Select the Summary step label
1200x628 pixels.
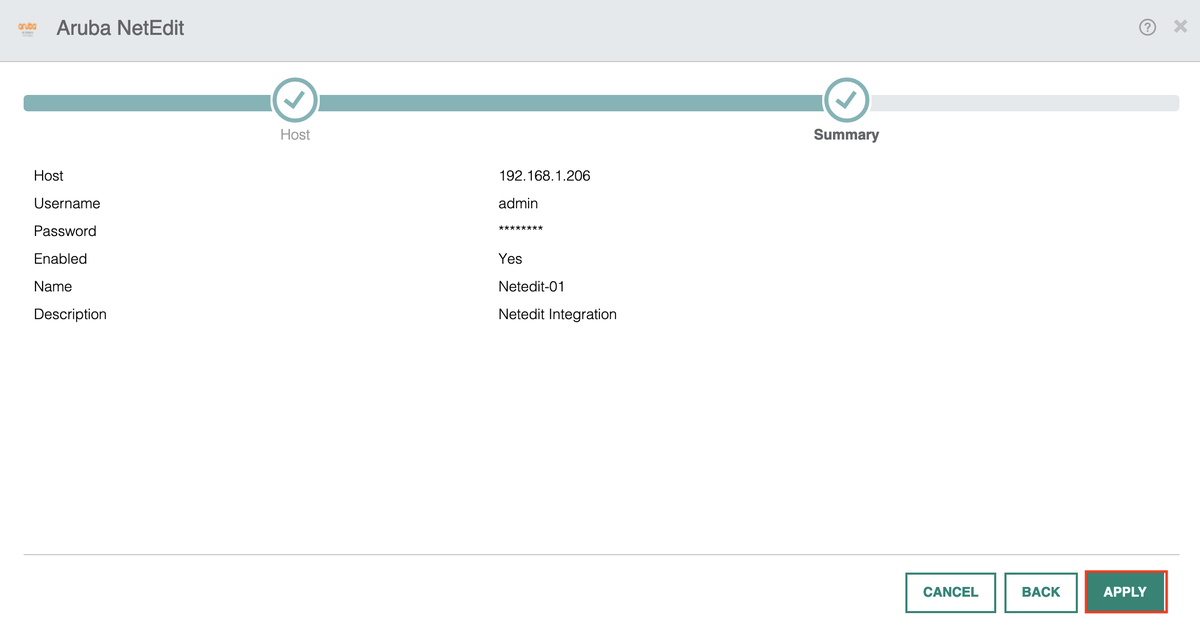(846, 134)
